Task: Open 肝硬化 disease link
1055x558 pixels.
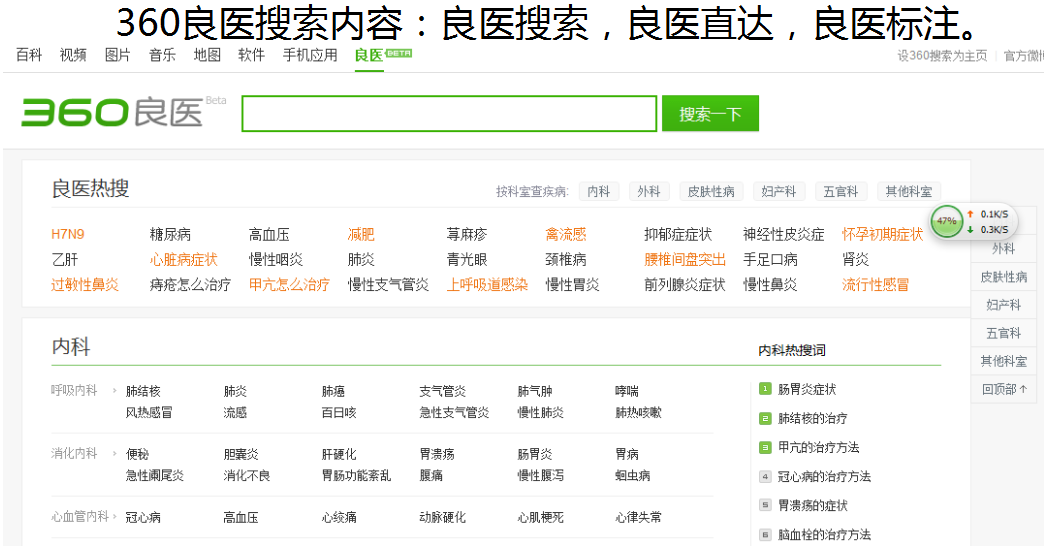Action: point(339,454)
